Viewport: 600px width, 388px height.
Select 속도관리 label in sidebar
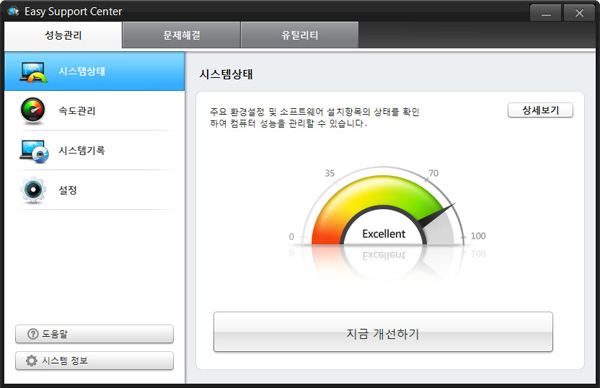click(x=77, y=111)
